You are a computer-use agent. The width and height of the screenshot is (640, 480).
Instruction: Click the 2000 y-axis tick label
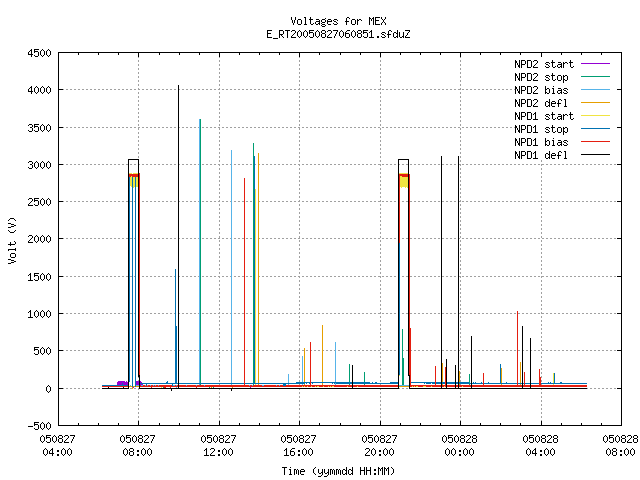pos(40,239)
